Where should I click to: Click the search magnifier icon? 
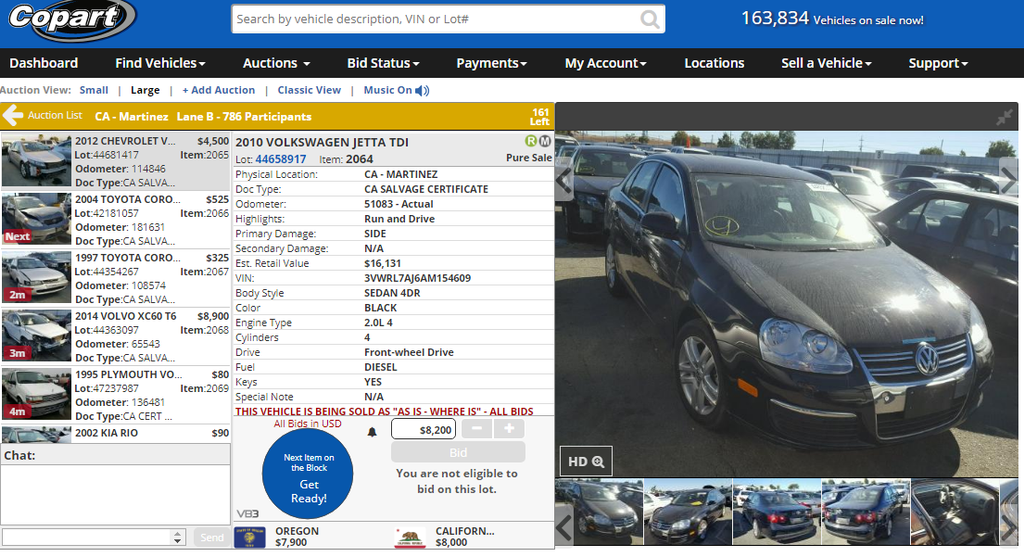point(649,19)
